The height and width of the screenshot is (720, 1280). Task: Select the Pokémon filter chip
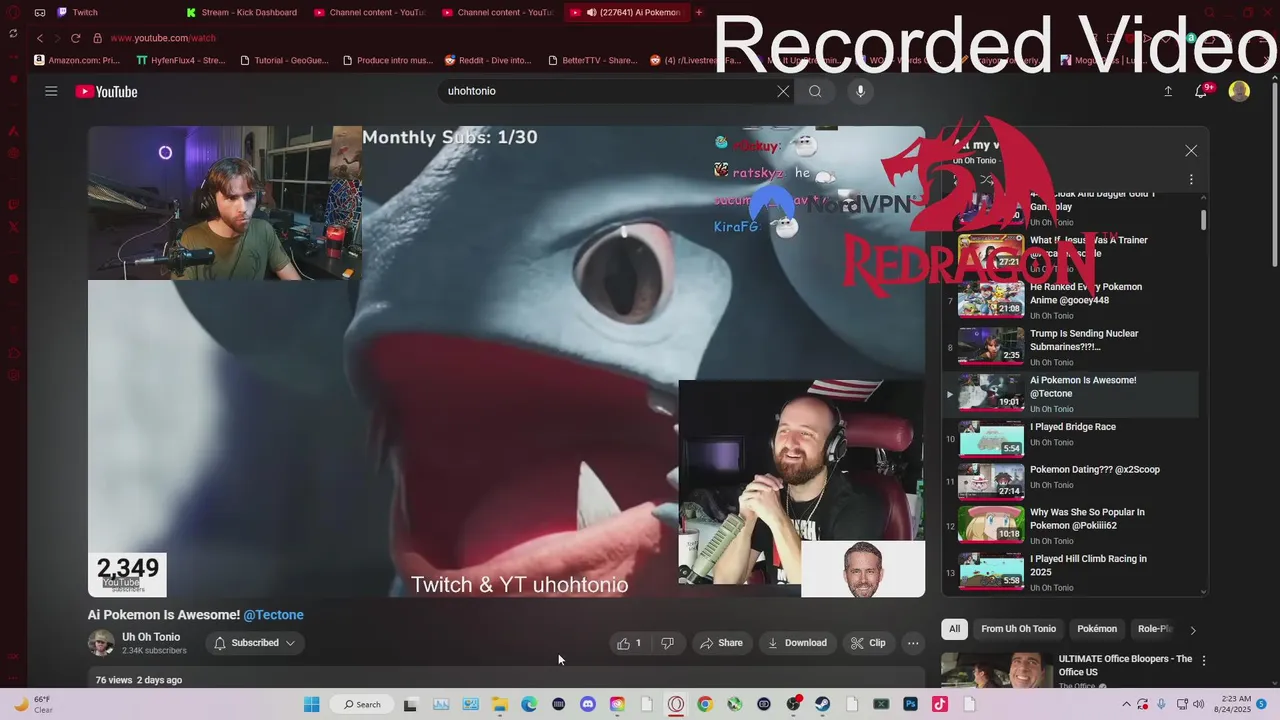pos(1097,629)
